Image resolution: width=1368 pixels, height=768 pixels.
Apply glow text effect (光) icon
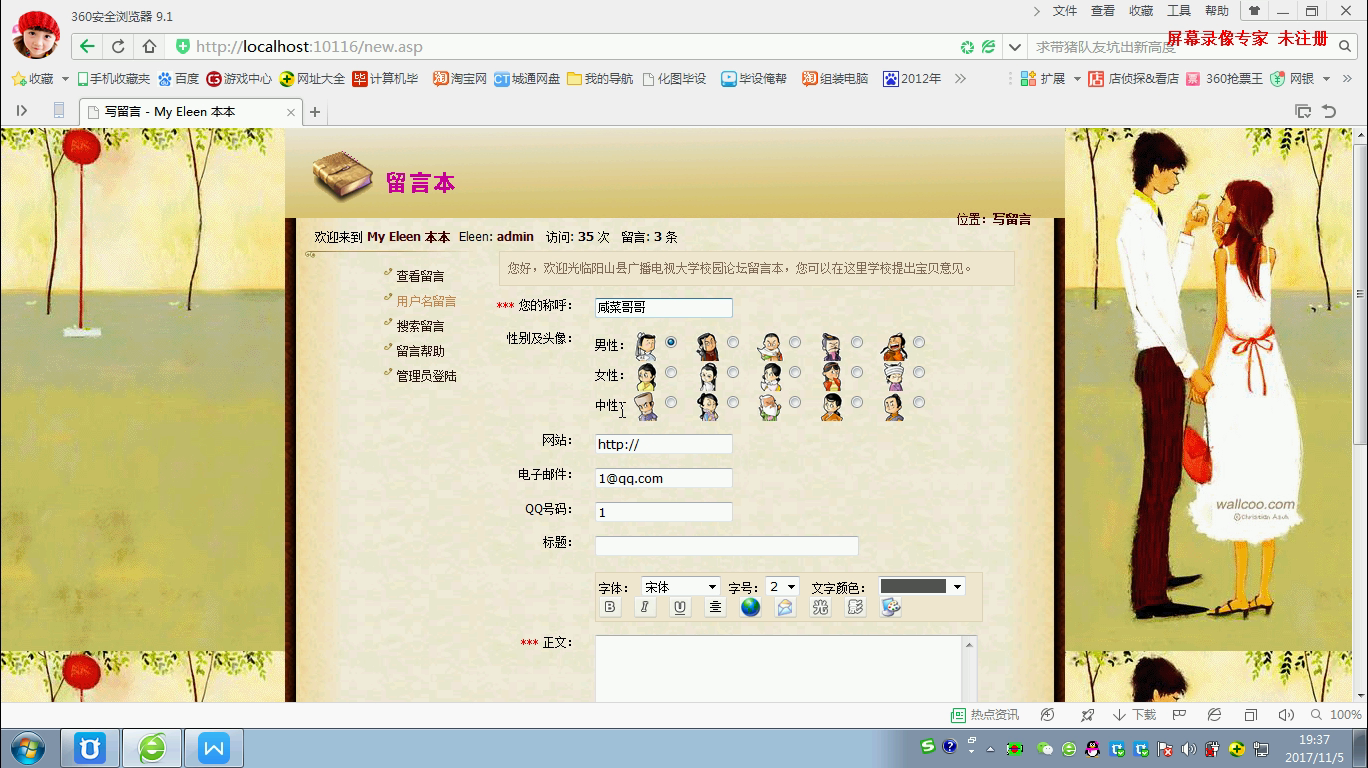tap(820, 607)
